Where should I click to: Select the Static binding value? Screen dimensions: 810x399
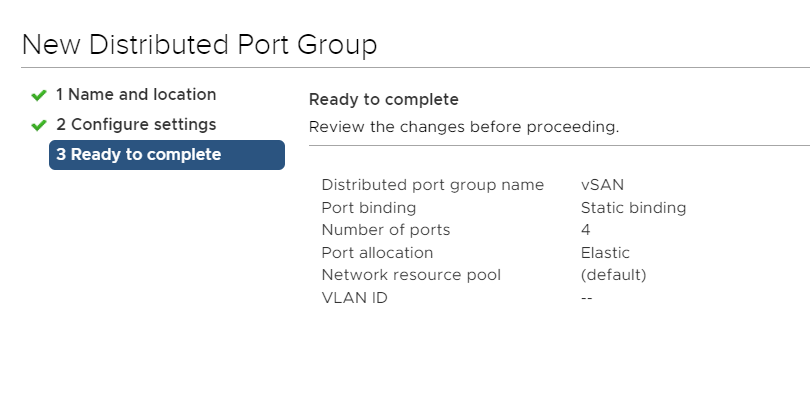click(633, 207)
